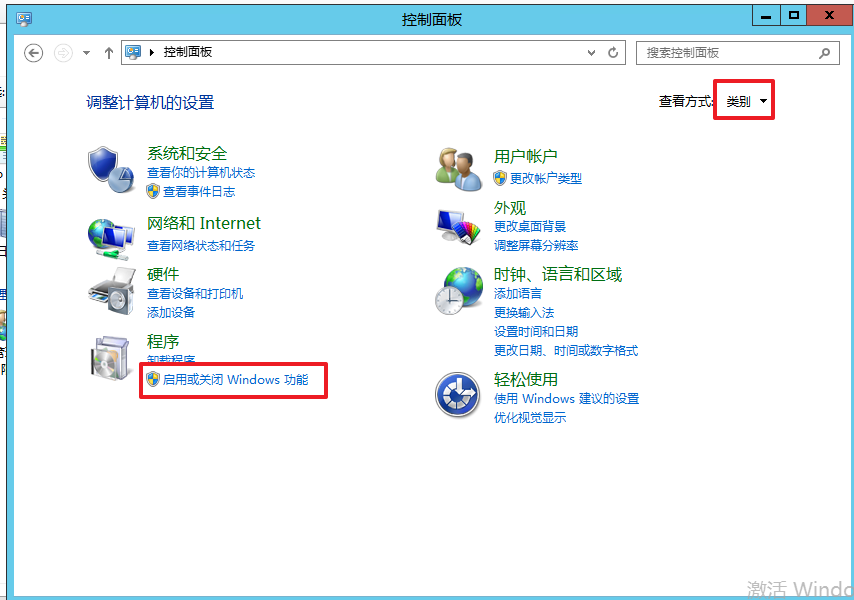Open the 硬件 category heading

[x=163, y=274]
